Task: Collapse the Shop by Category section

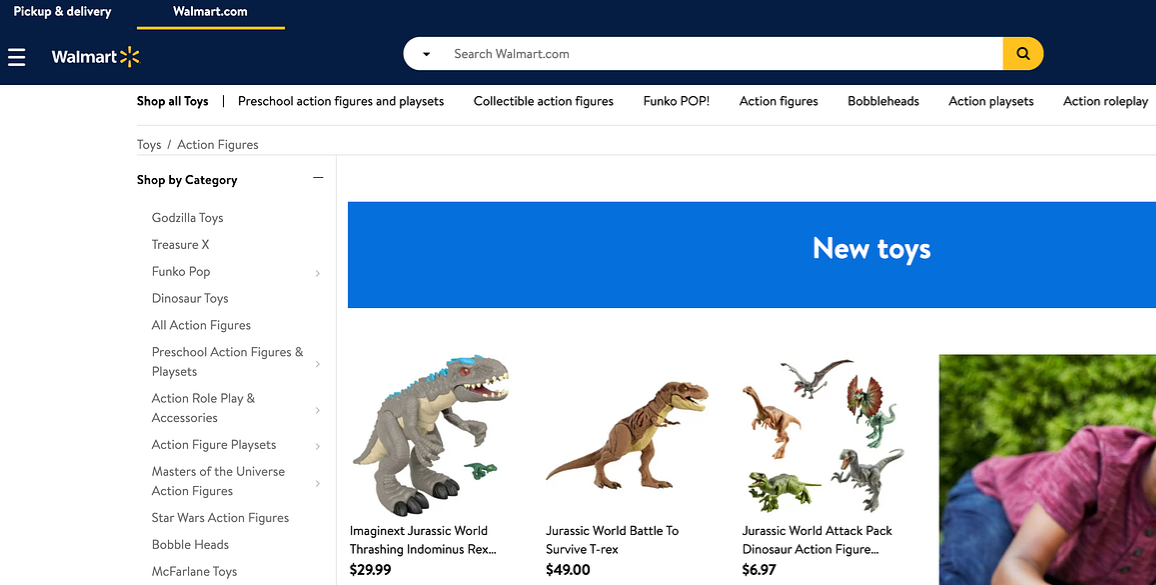Action: click(318, 178)
